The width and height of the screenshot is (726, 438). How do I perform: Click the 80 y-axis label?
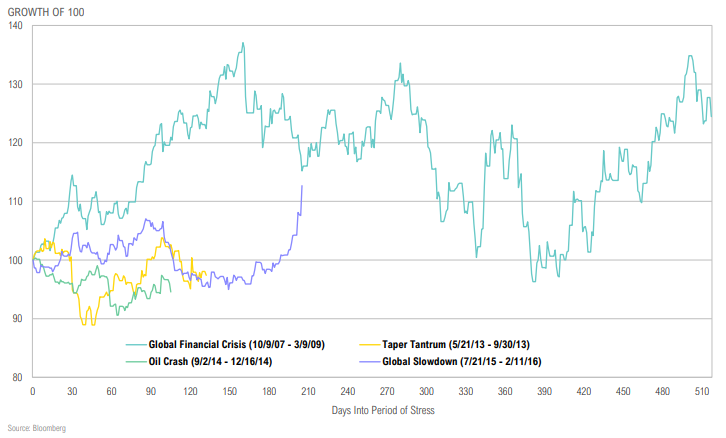click(18, 377)
